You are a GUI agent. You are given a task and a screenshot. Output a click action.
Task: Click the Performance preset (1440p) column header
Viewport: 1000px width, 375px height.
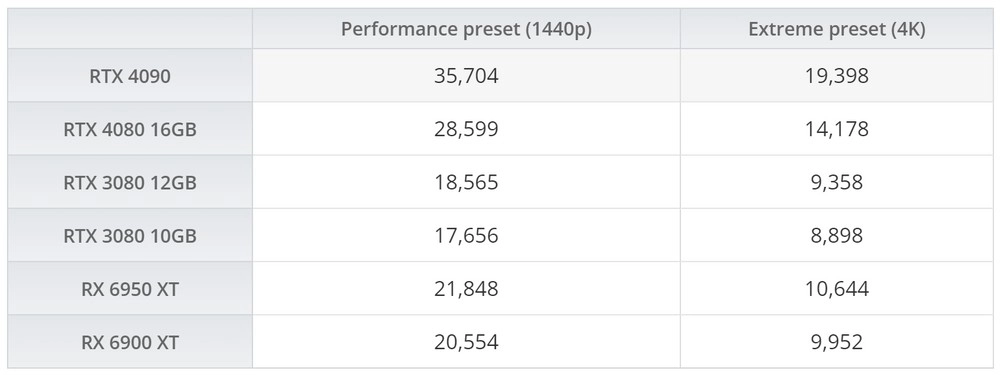[466, 29]
